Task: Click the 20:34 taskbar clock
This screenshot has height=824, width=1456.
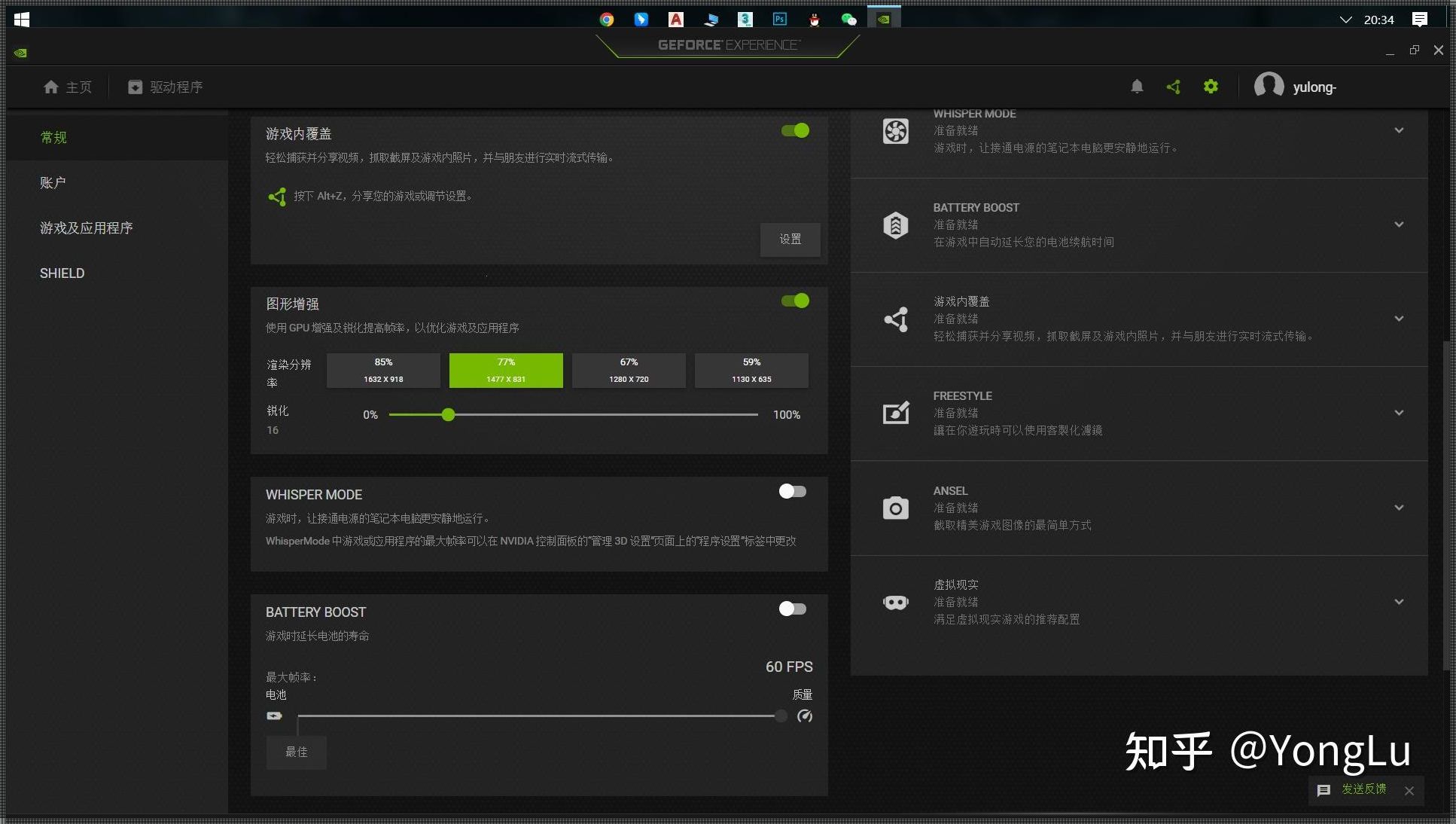Action: [x=1379, y=20]
